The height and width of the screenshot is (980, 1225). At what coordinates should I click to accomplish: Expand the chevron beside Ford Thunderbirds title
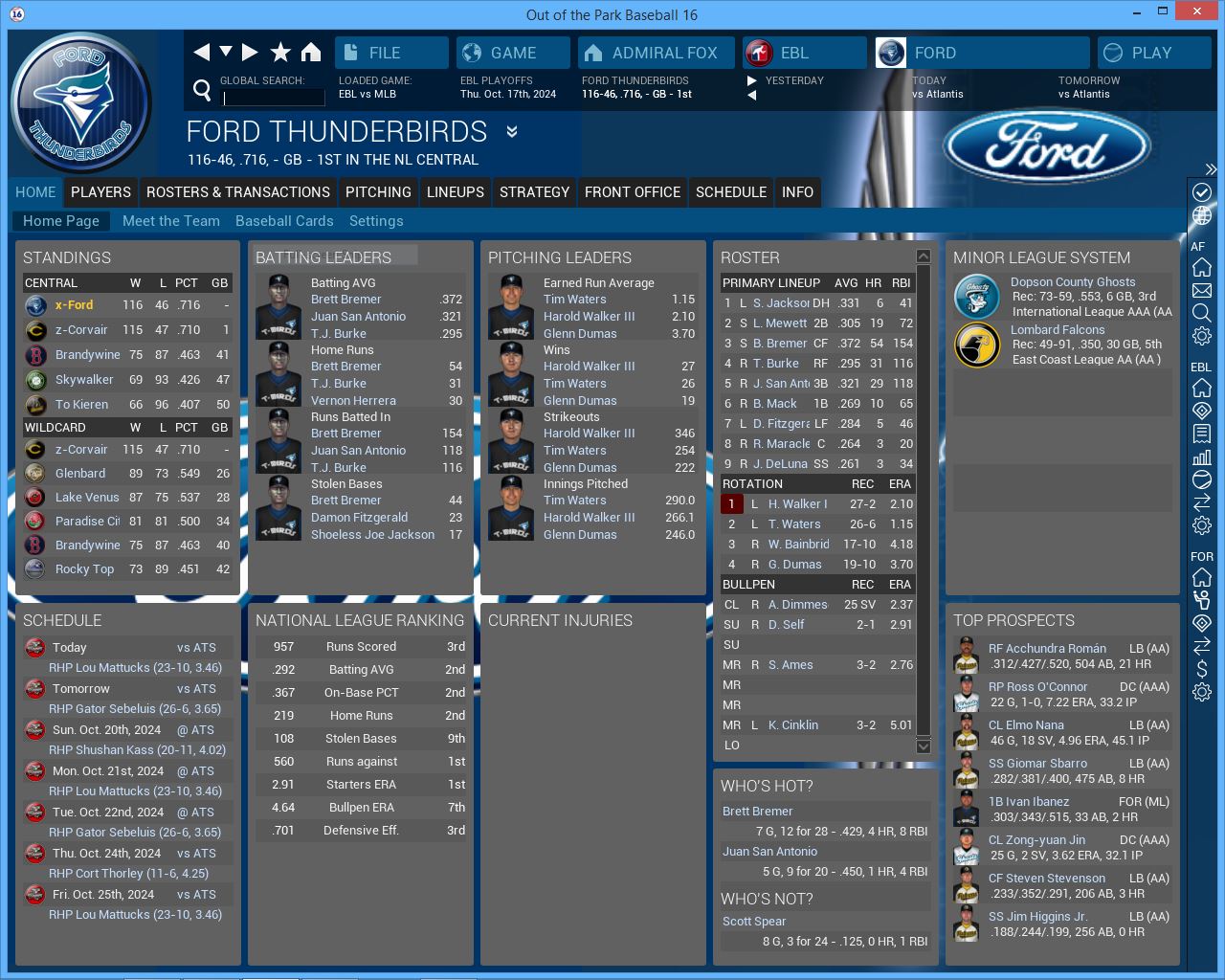pos(512,131)
